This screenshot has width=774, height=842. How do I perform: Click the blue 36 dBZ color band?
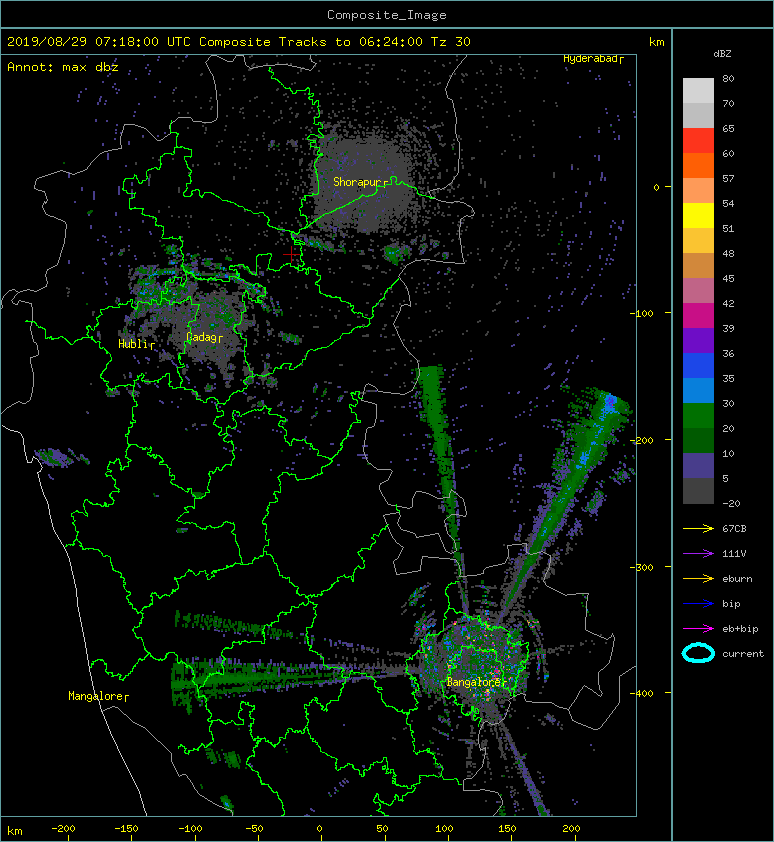698,365
